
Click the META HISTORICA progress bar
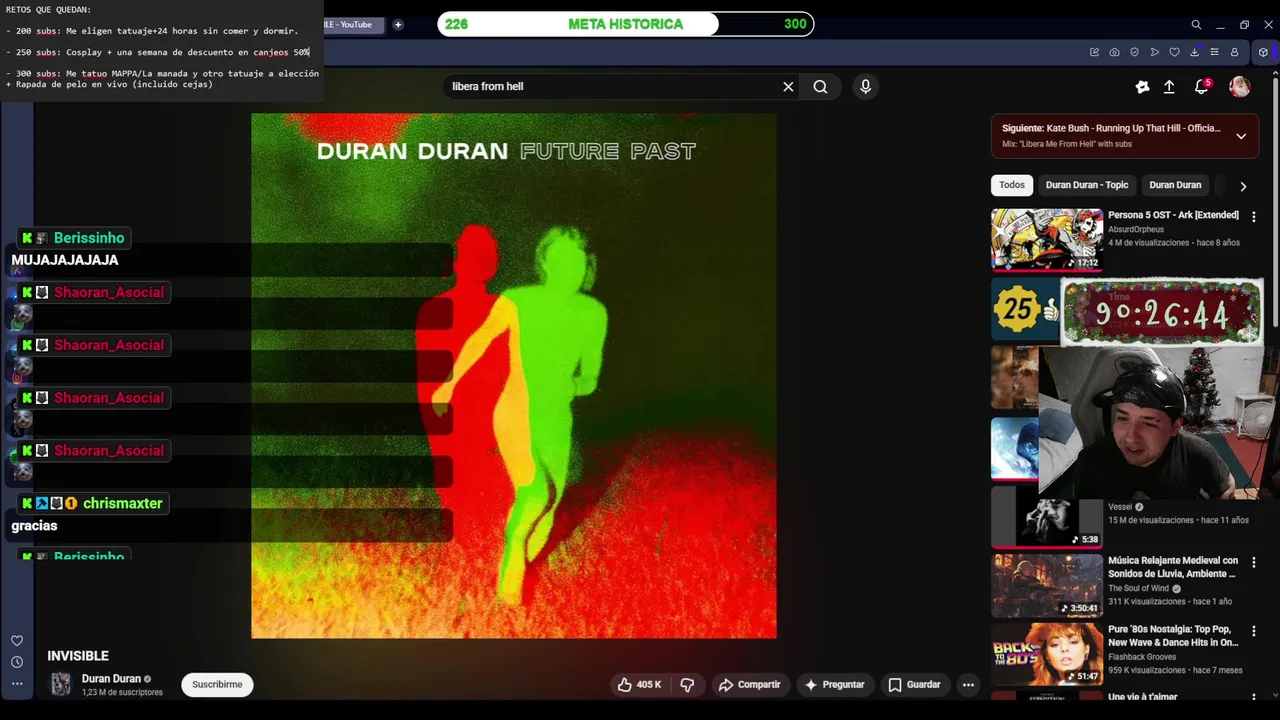click(626, 24)
